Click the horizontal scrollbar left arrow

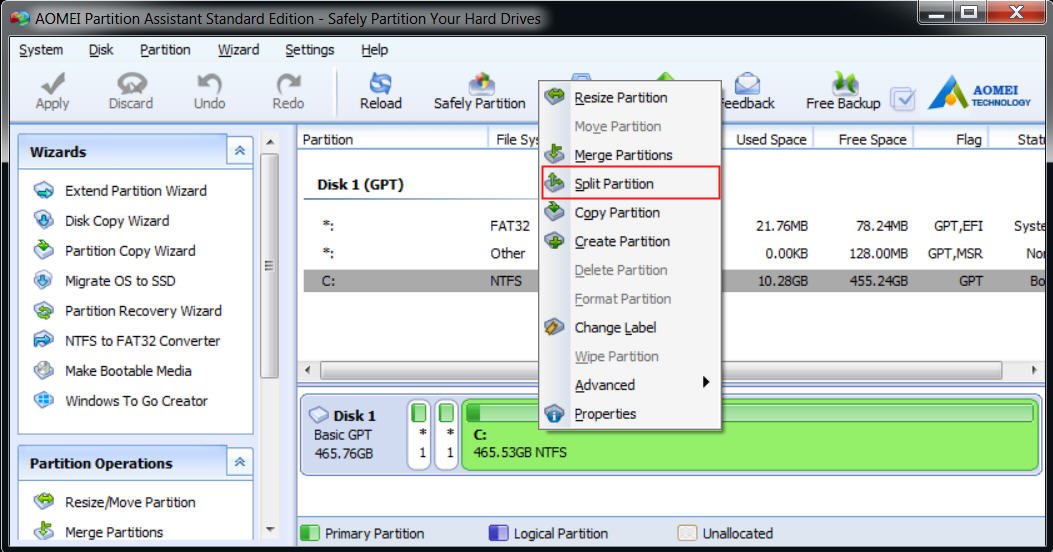(308, 370)
